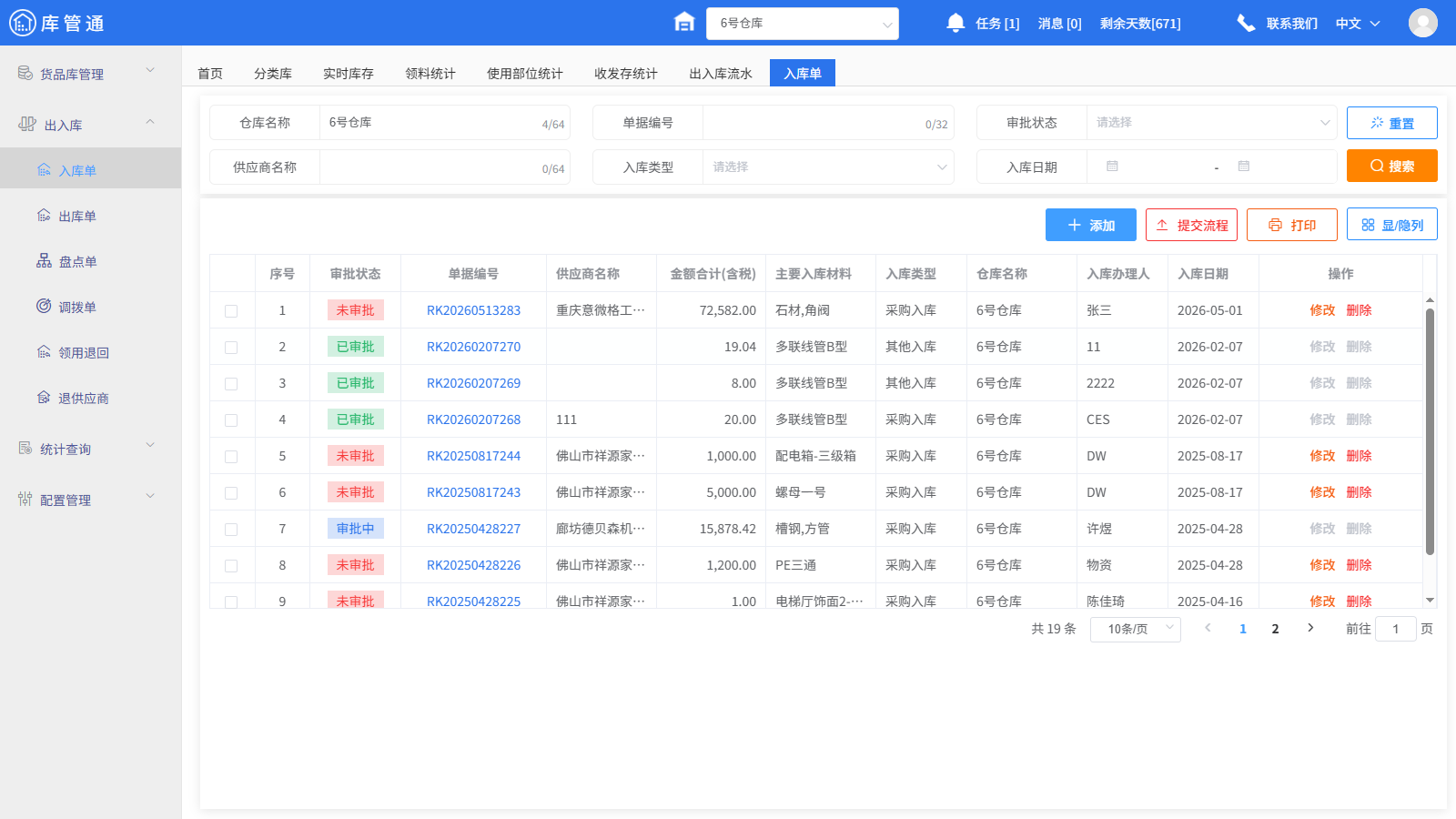Click the warehouse house icon in header
The image size is (1456, 819).
pos(684,22)
